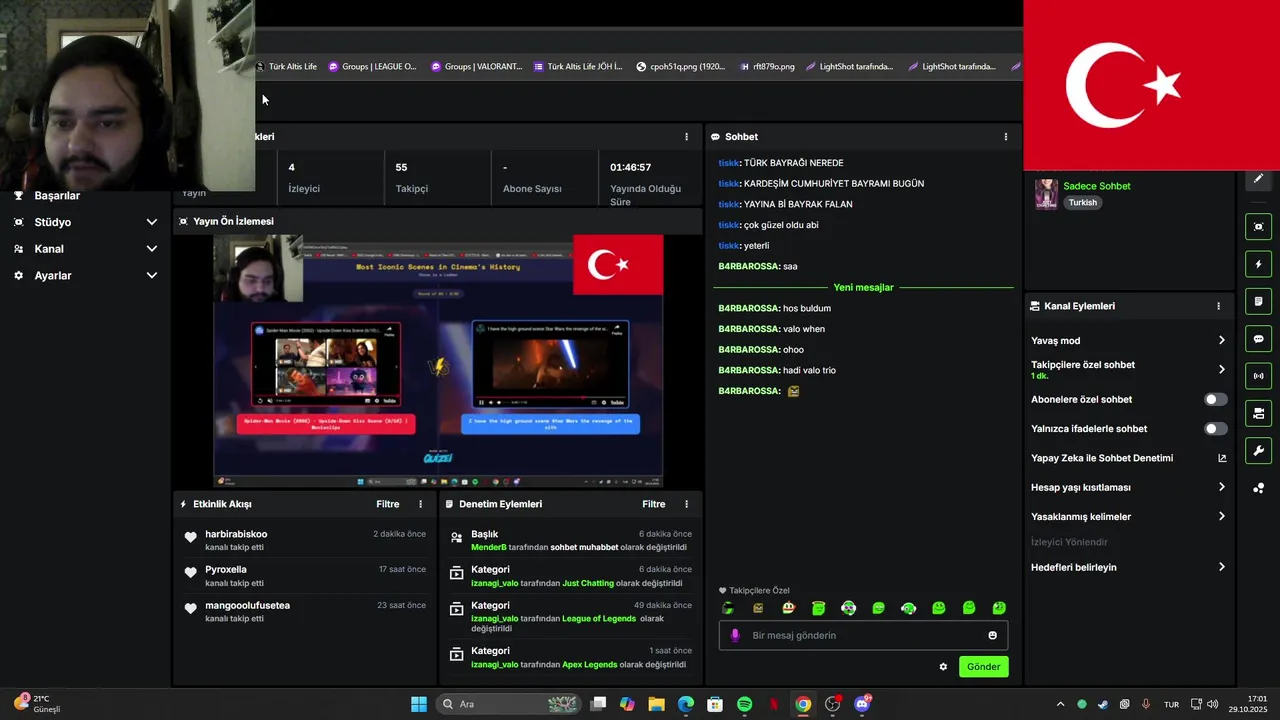Click the tiskk 'TÜRK BAYRAĞI NEREDE' message
1280x720 pixels.
point(781,163)
